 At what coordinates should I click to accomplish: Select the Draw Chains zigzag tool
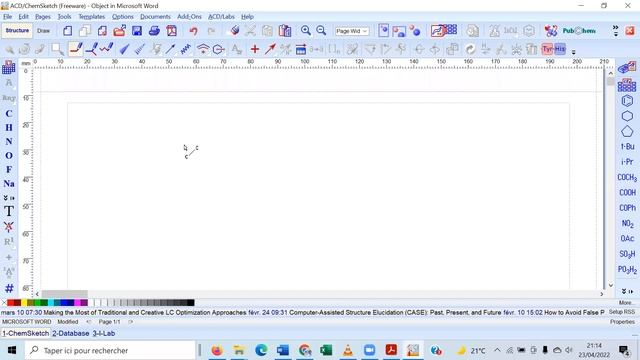[x=107, y=49]
